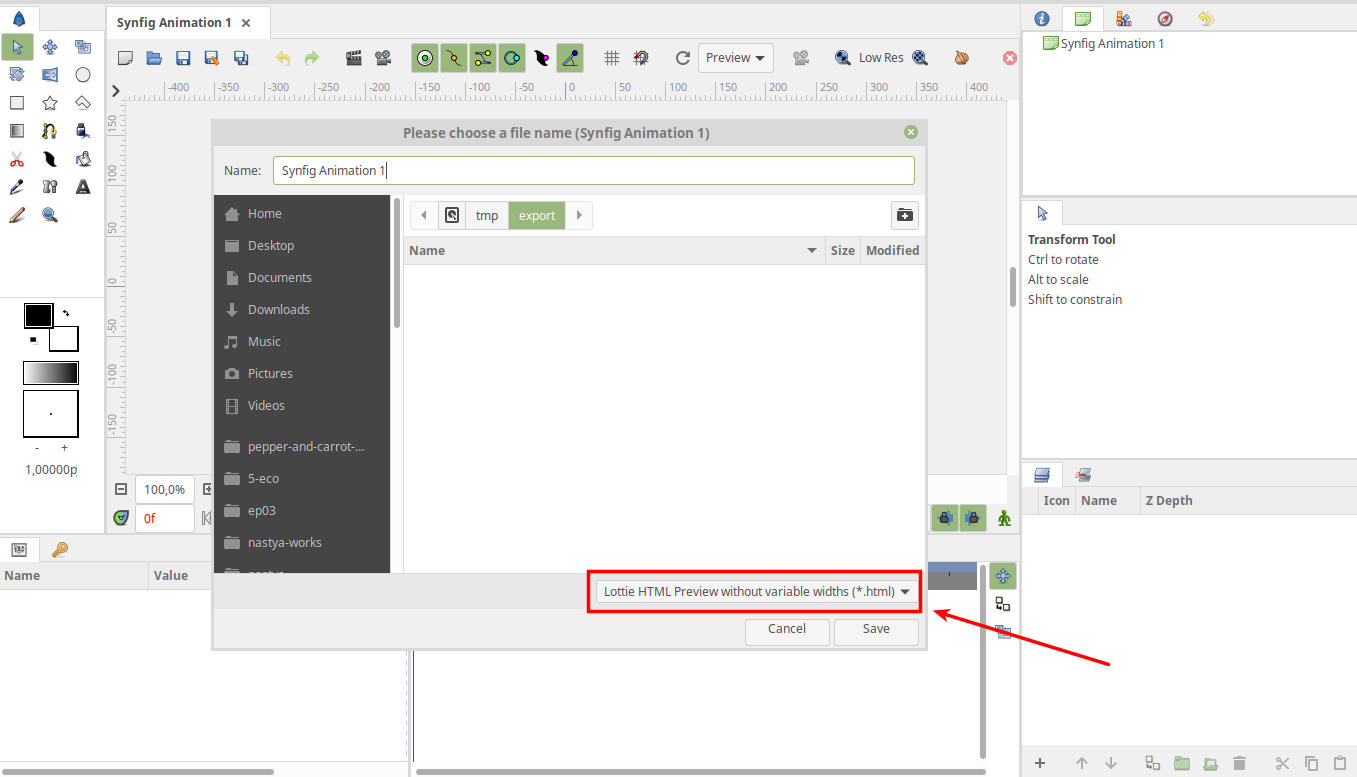Select the Sketch pencil tool

pos(17,214)
